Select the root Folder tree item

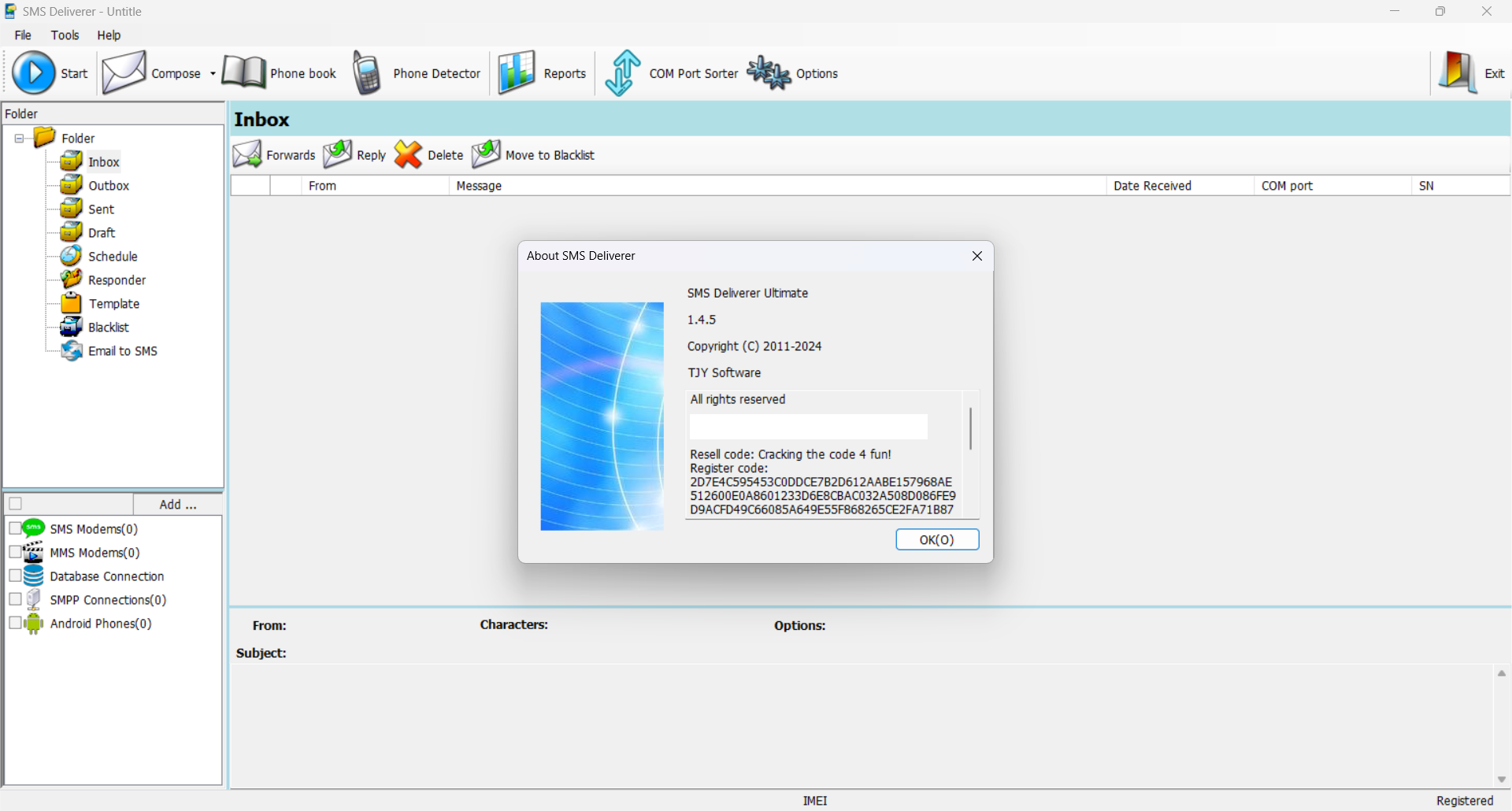point(78,138)
